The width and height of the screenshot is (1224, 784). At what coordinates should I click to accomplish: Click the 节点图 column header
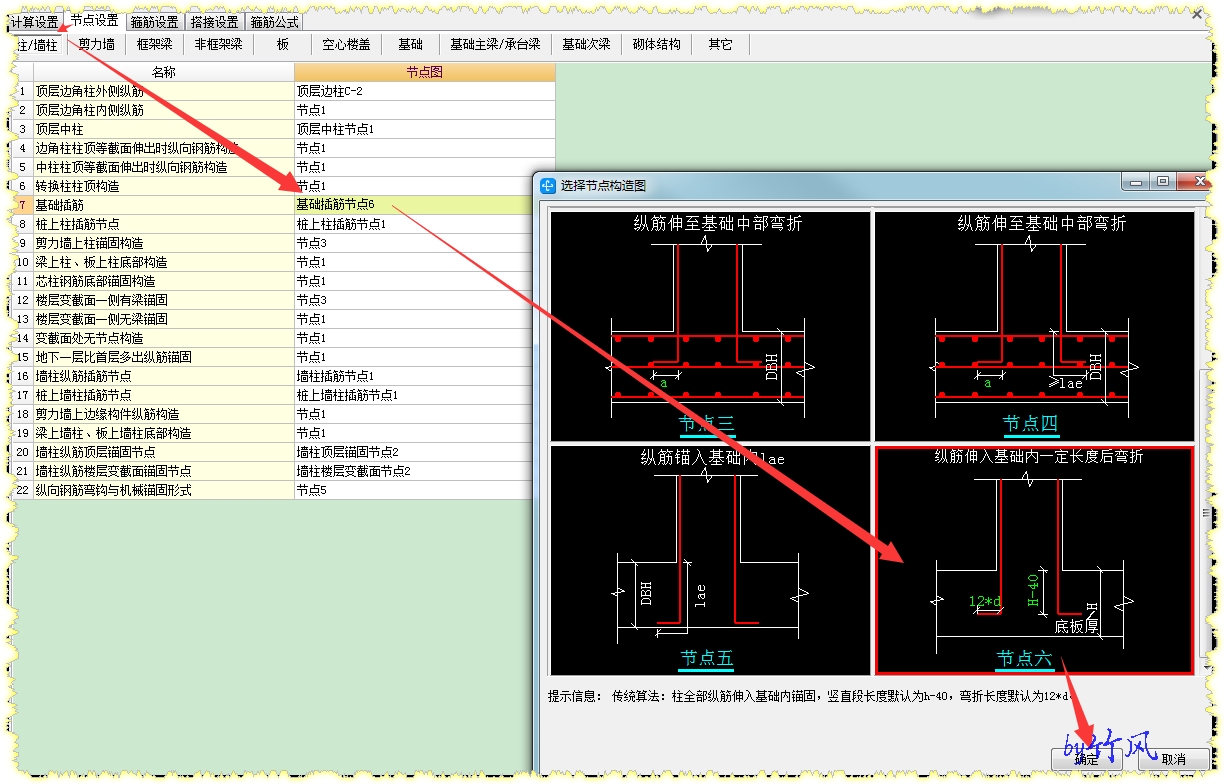click(425, 72)
